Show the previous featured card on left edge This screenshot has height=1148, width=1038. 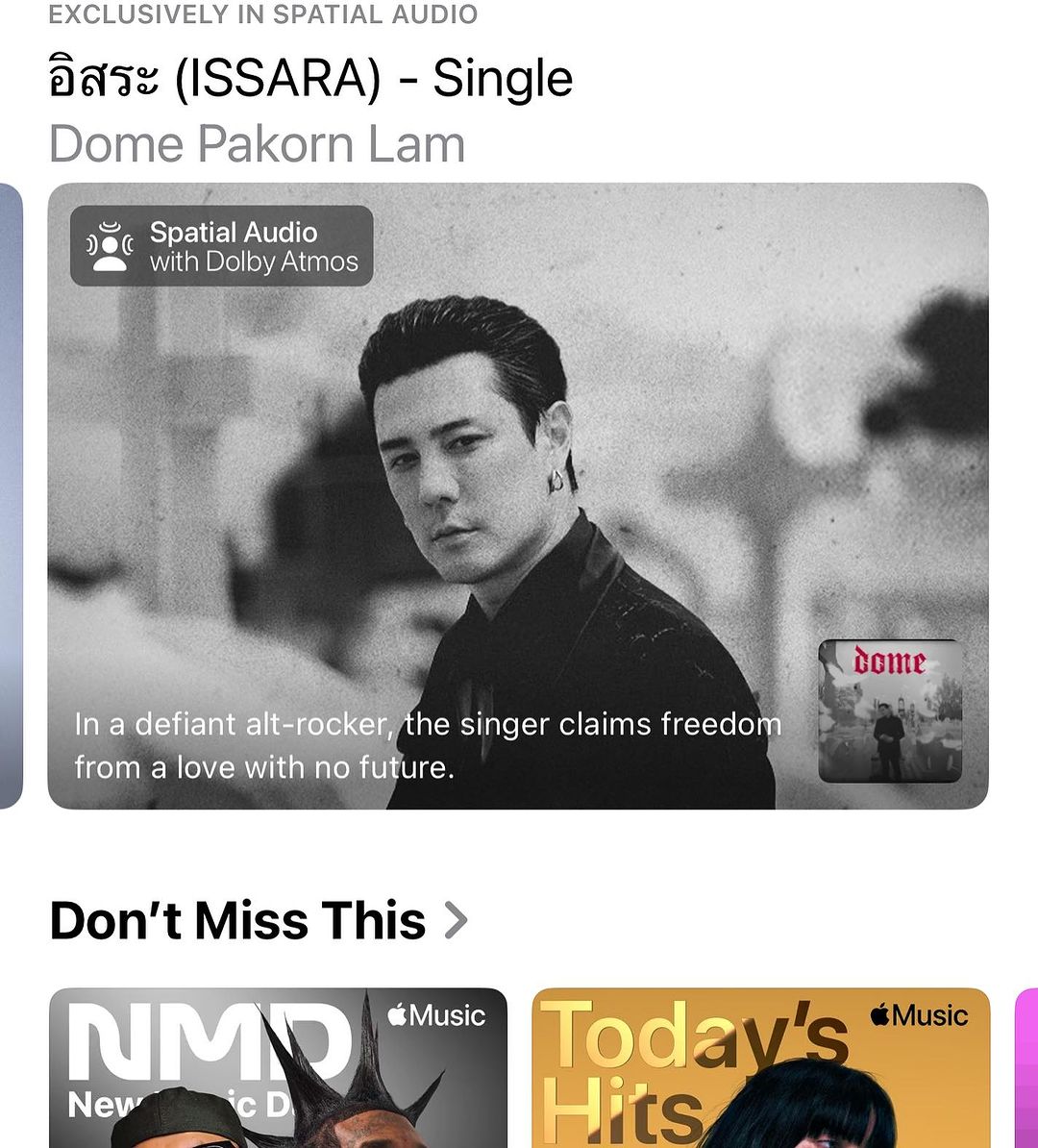[x=11, y=496]
